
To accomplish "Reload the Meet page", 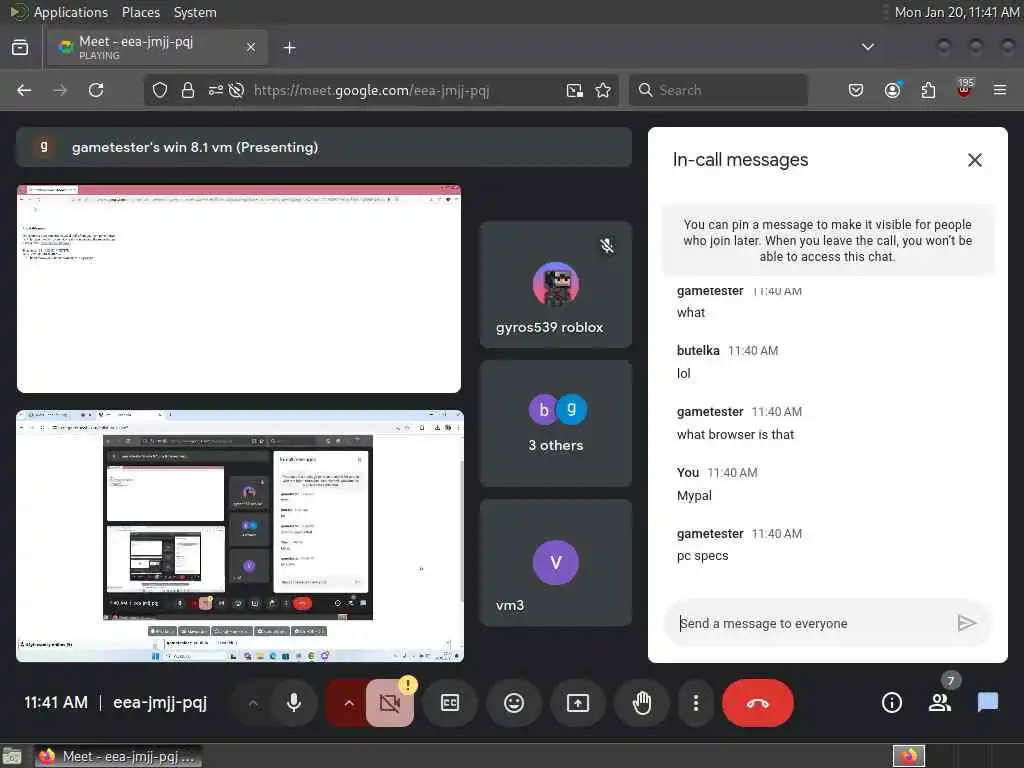I will (96, 90).
